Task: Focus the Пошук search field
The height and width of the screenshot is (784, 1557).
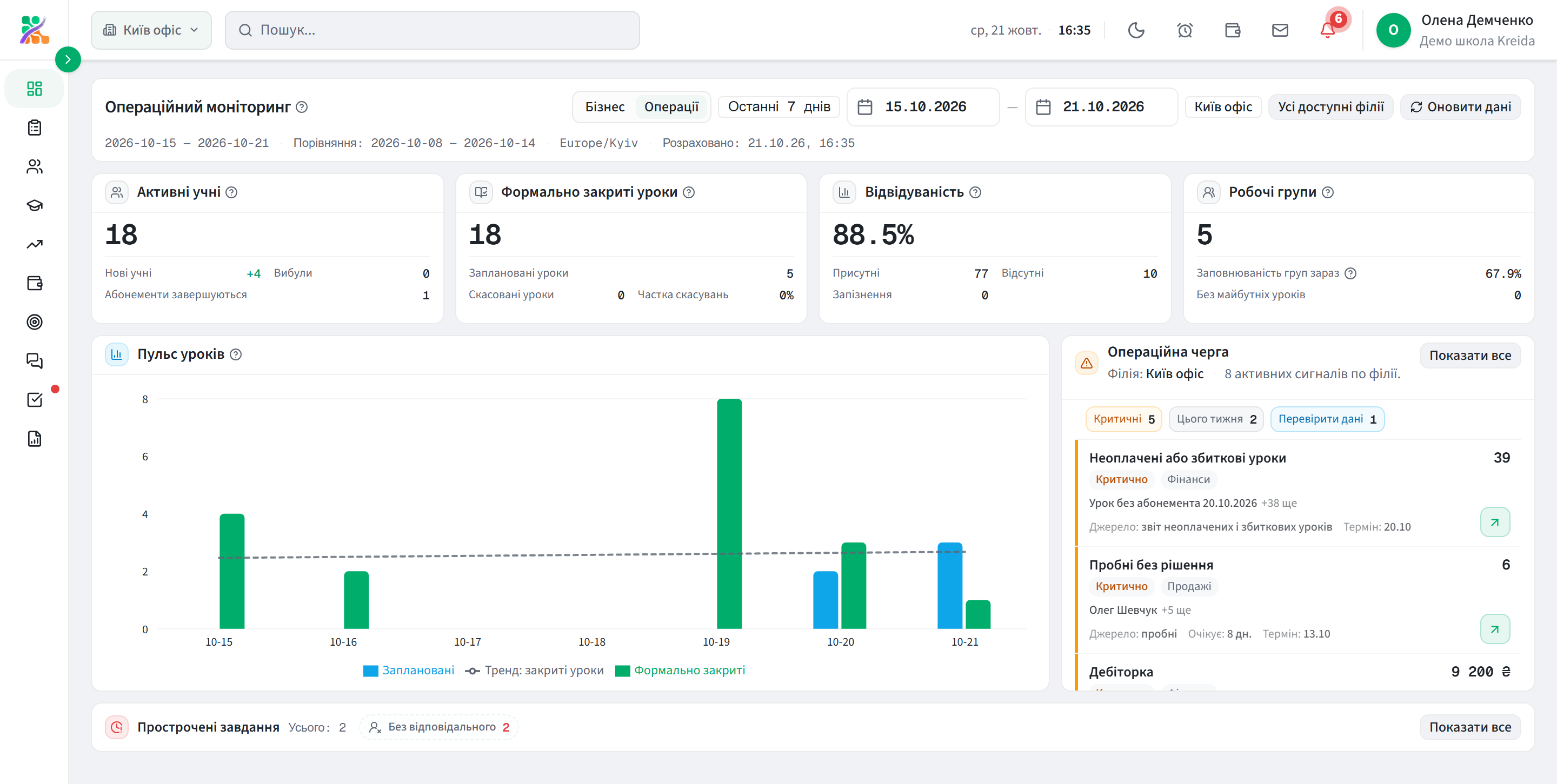Action: tap(432, 30)
